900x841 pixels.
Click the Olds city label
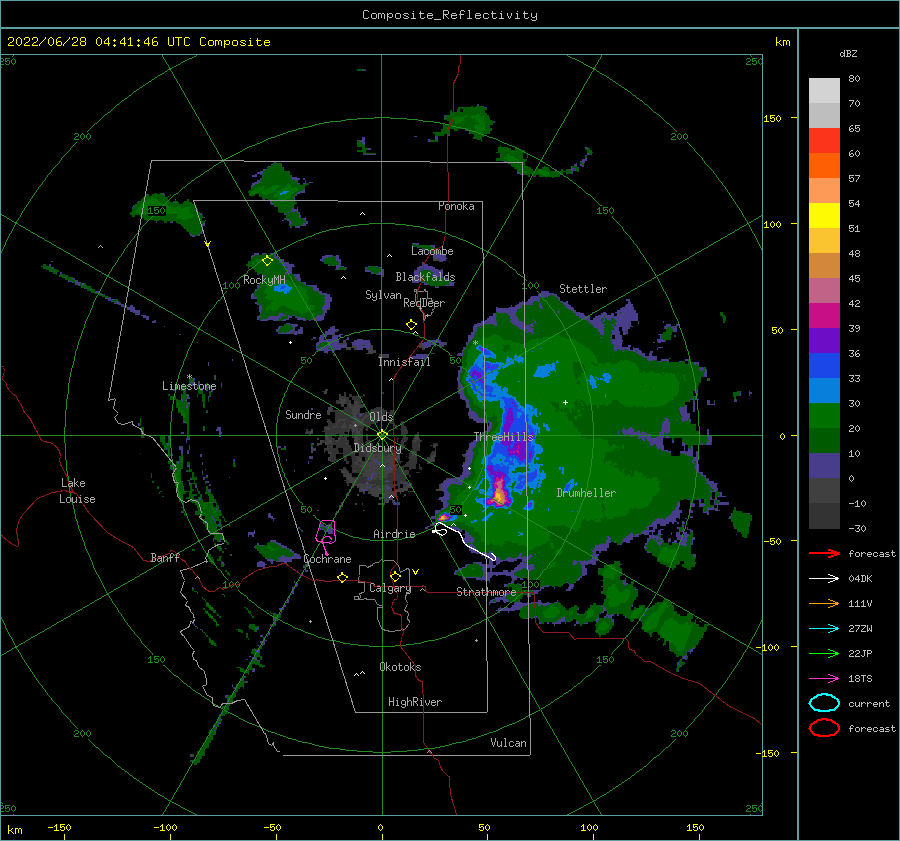pos(381,416)
